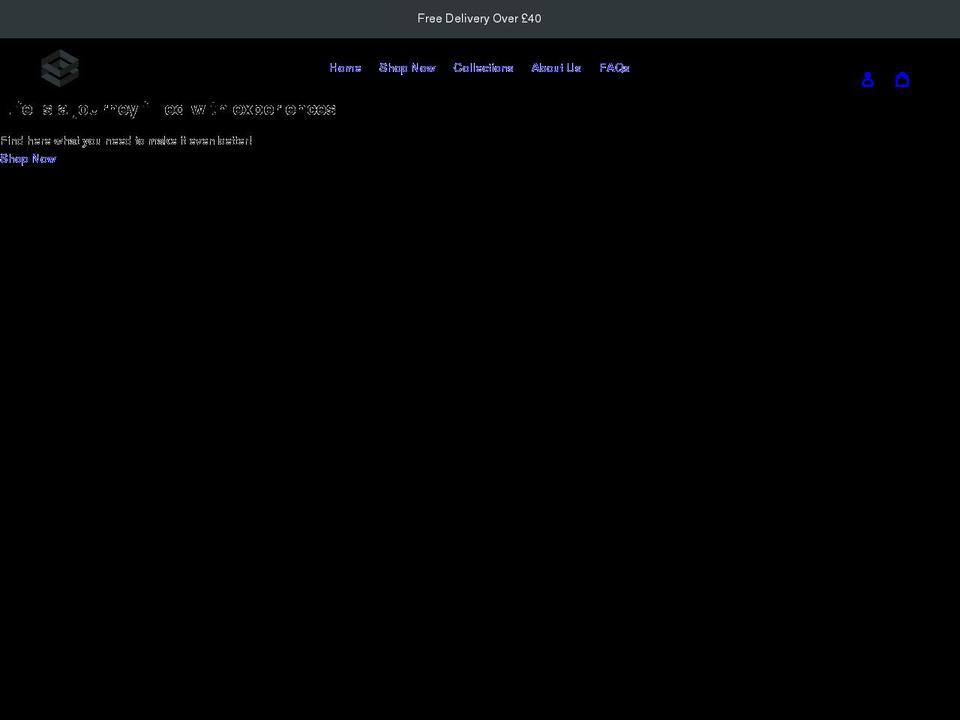Image resolution: width=960 pixels, height=720 pixels.
Task: Browse Collections from the navbar
Action: [483, 67]
